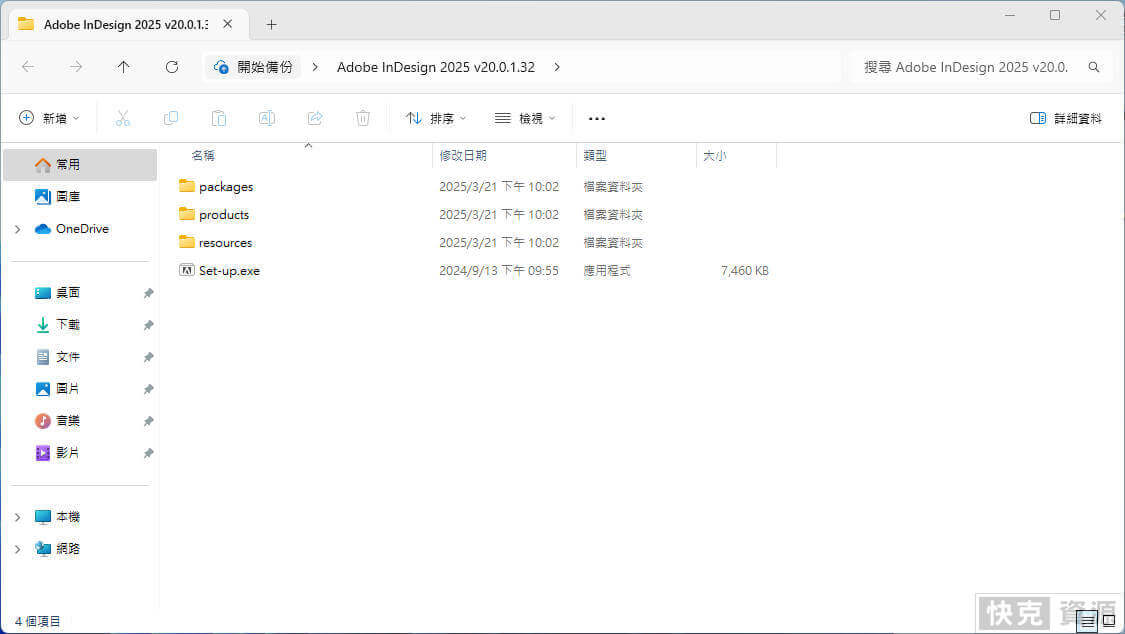
Task: Click the Copy icon in toolbar
Action: coord(171,118)
